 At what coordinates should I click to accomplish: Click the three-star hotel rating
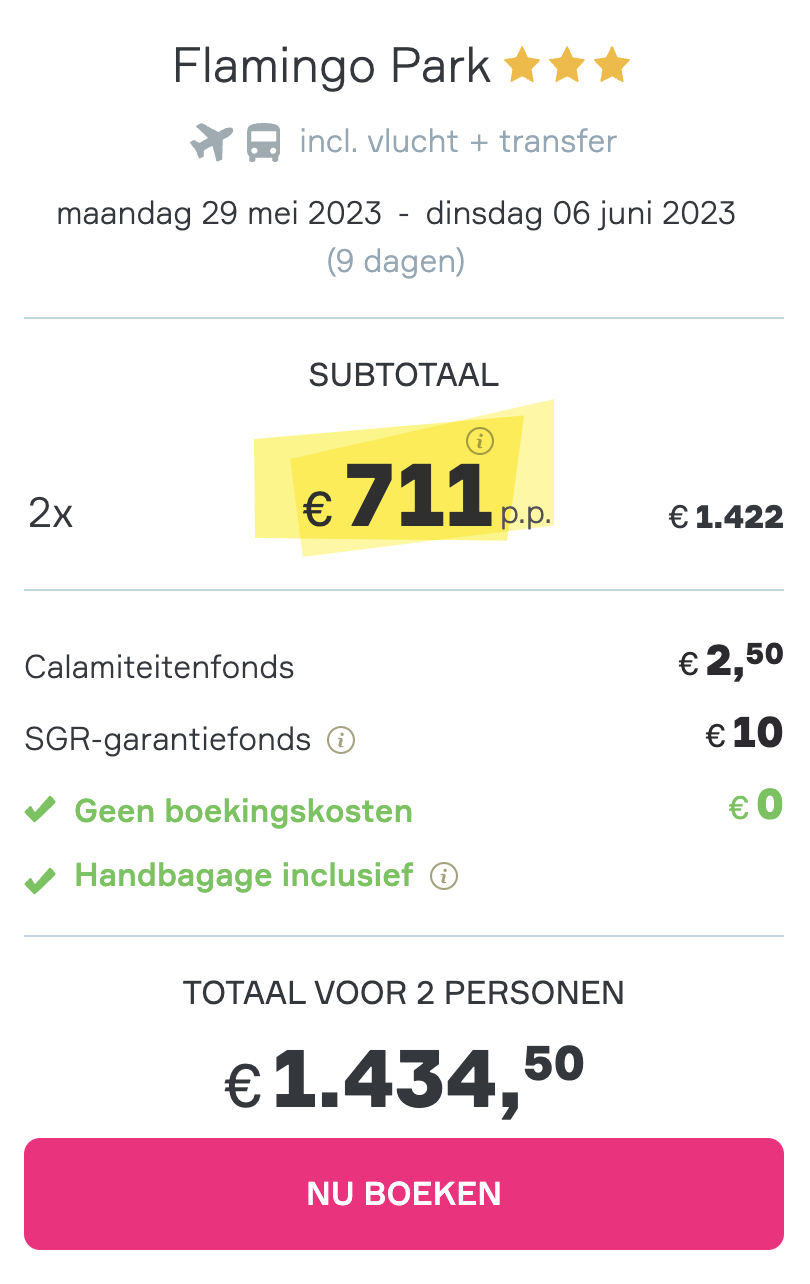click(567, 68)
